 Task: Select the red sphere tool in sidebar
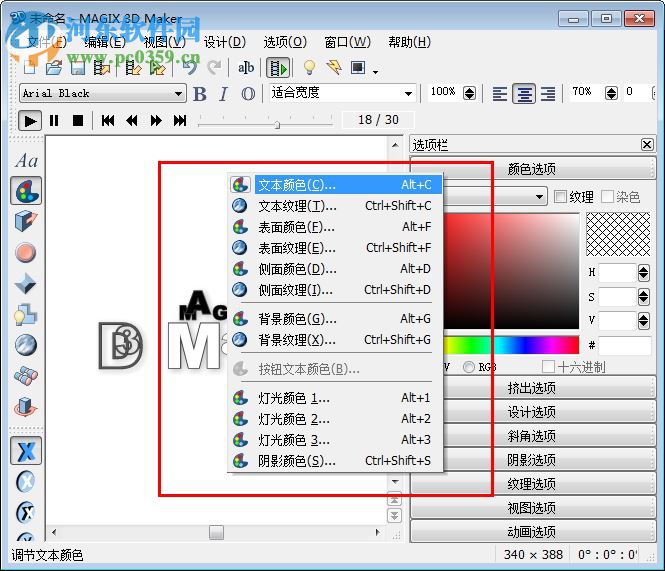[25, 252]
